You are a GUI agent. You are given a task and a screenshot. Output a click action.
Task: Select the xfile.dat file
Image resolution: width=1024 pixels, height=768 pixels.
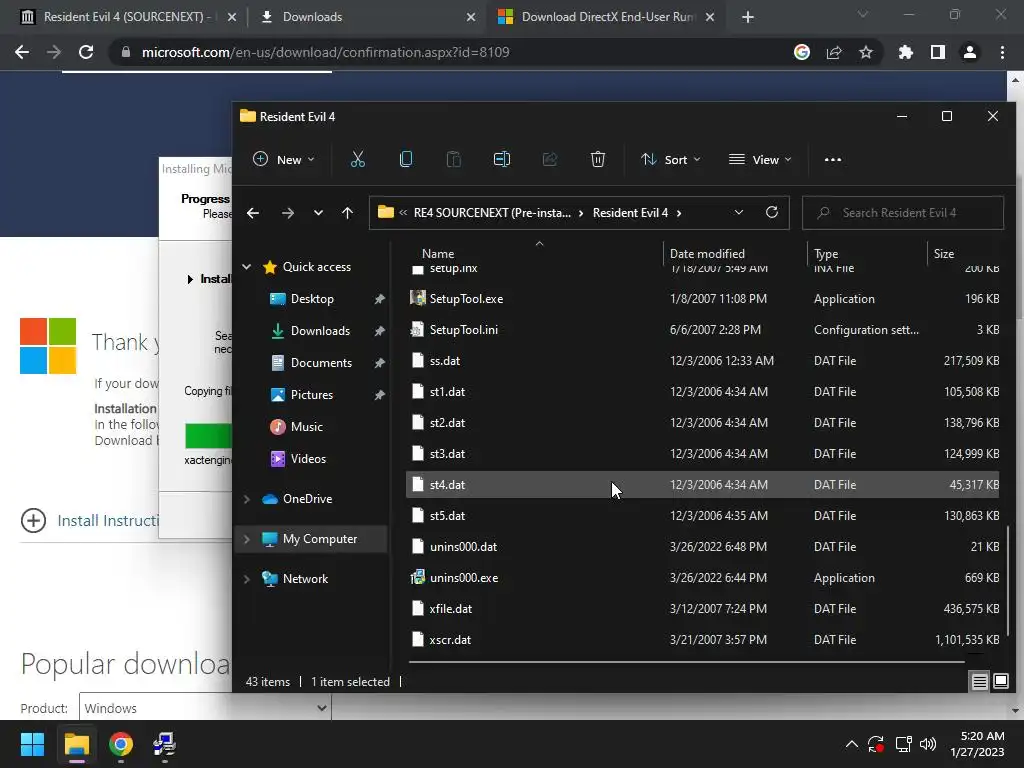[703, 609]
